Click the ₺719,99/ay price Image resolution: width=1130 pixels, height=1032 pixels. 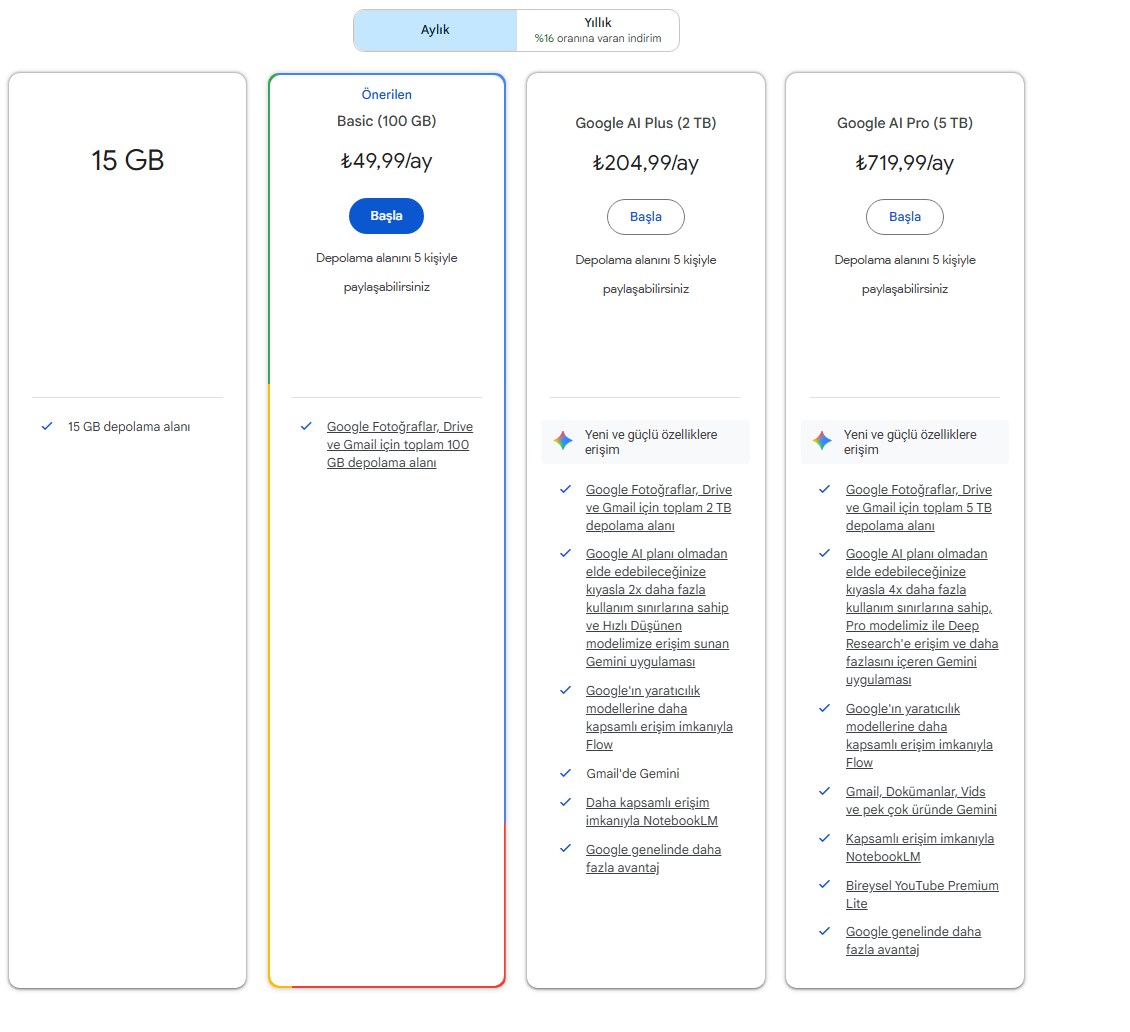click(904, 163)
